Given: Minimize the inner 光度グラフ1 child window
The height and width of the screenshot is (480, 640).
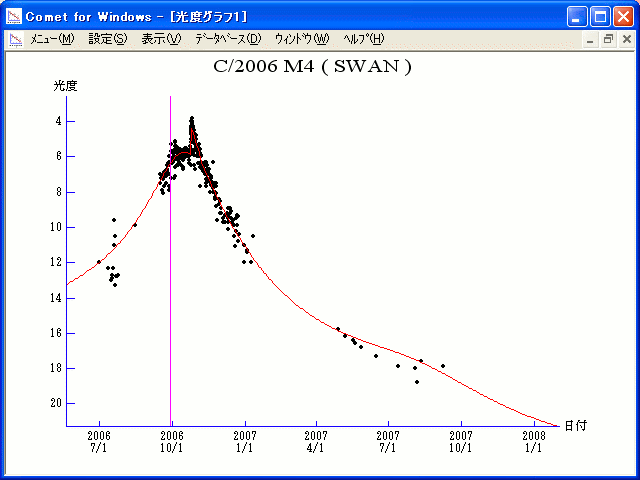Looking at the screenshot, I should coord(591,39).
